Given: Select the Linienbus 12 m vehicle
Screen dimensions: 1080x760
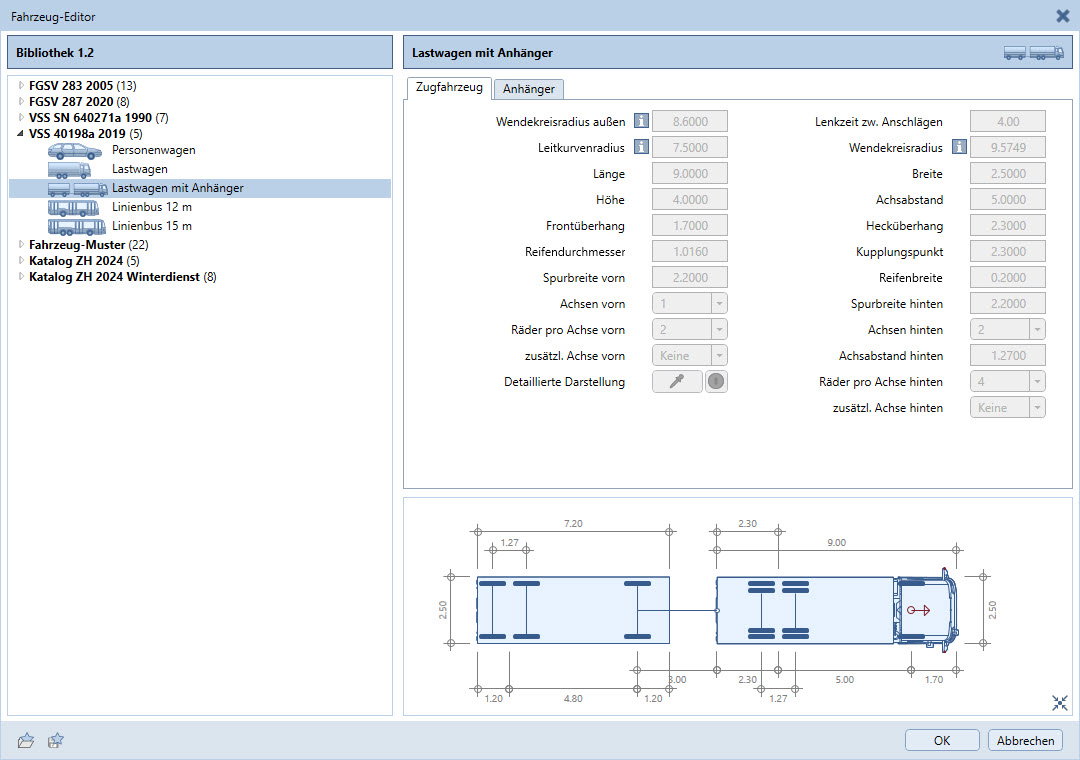Looking at the screenshot, I should pyautogui.click(x=152, y=207).
